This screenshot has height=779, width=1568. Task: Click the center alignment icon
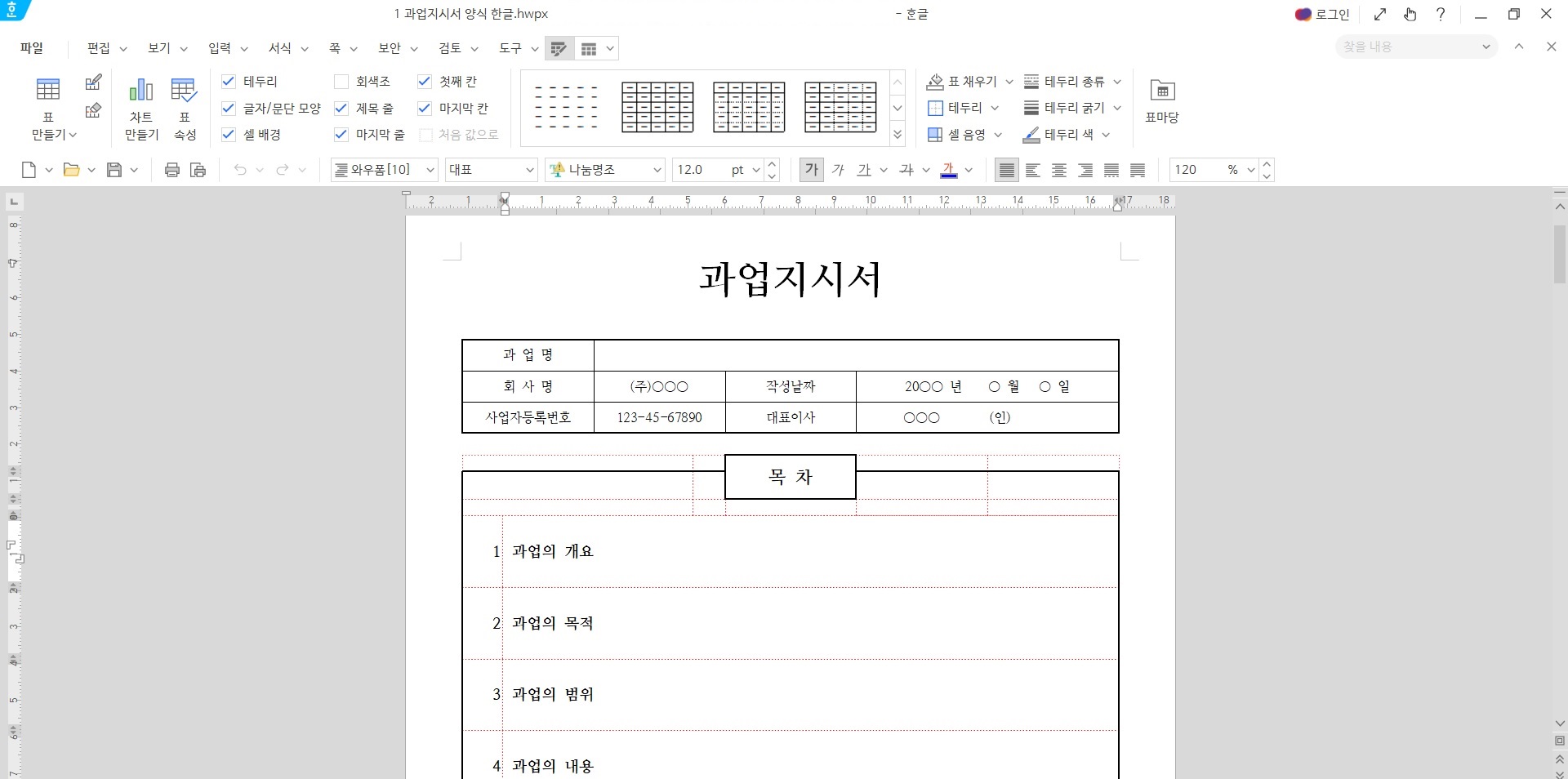click(1059, 170)
